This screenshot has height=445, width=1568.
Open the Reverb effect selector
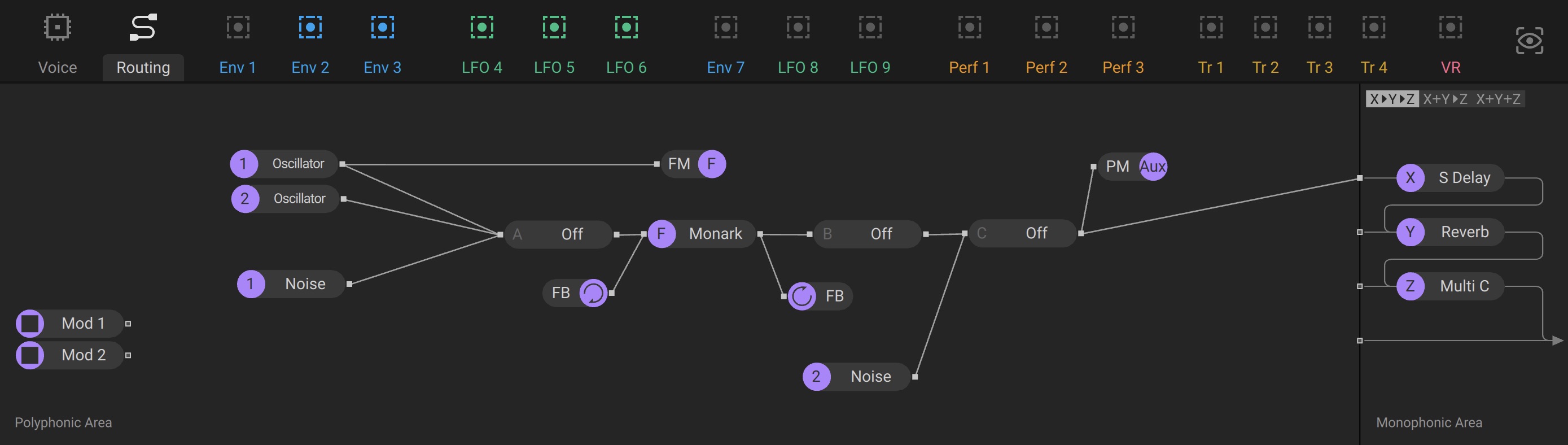click(1465, 232)
